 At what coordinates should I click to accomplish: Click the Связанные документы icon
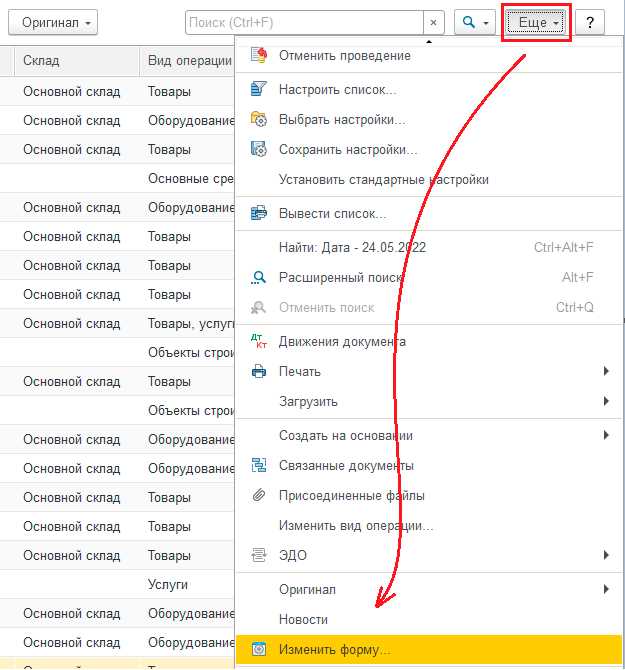click(258, 465)
